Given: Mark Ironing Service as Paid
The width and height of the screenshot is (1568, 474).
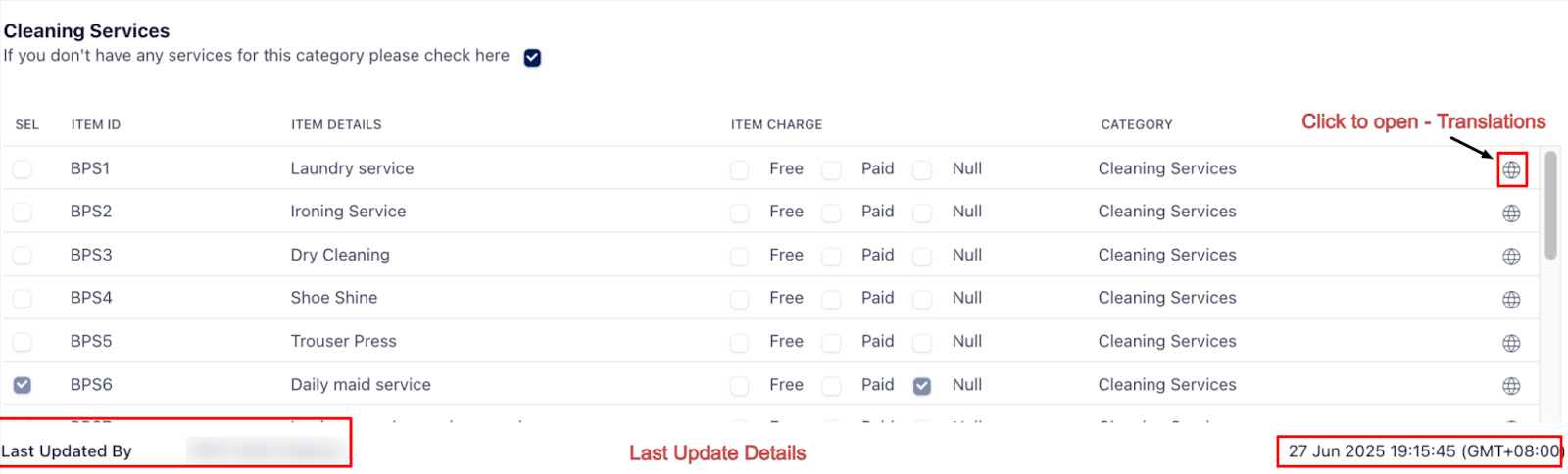Looking at the screenshot, I should point(831,213).
